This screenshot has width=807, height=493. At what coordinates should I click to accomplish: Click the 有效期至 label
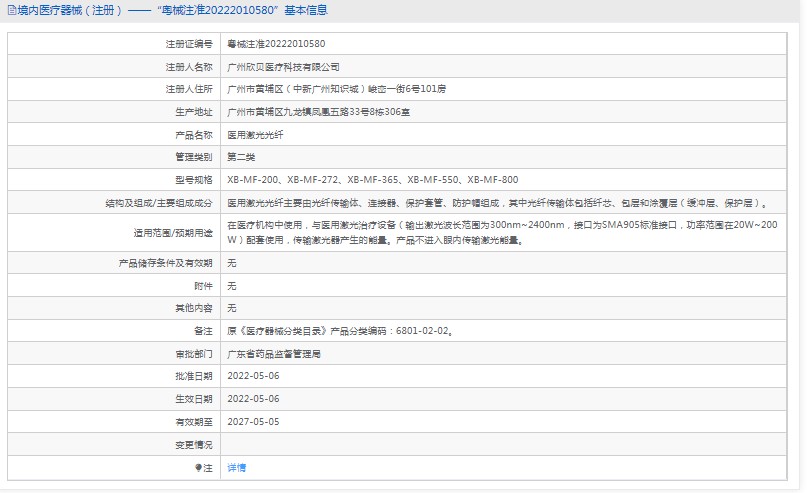point(194,422)
